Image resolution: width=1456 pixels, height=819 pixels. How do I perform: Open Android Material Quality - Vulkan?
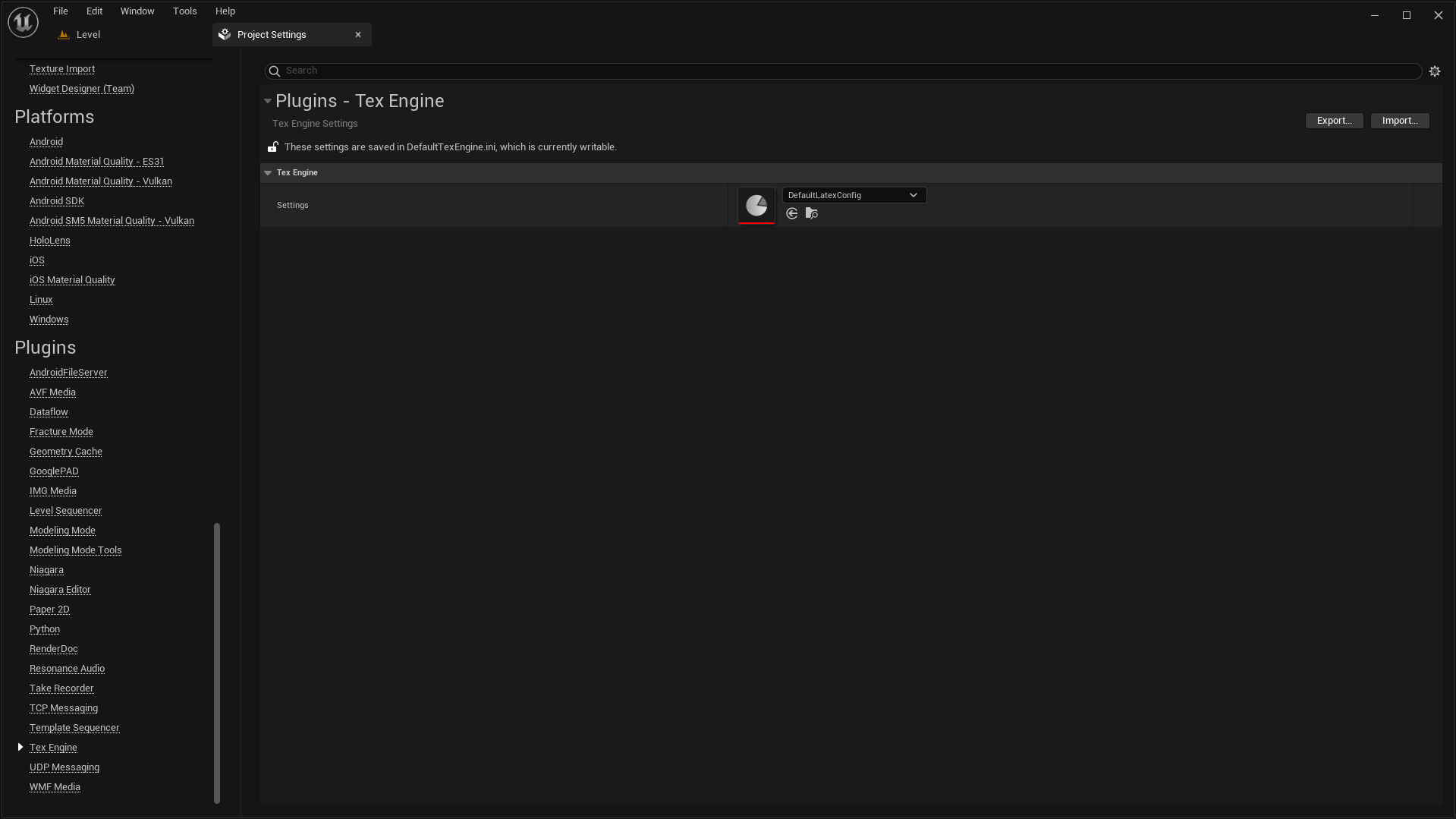click(101, 181)
